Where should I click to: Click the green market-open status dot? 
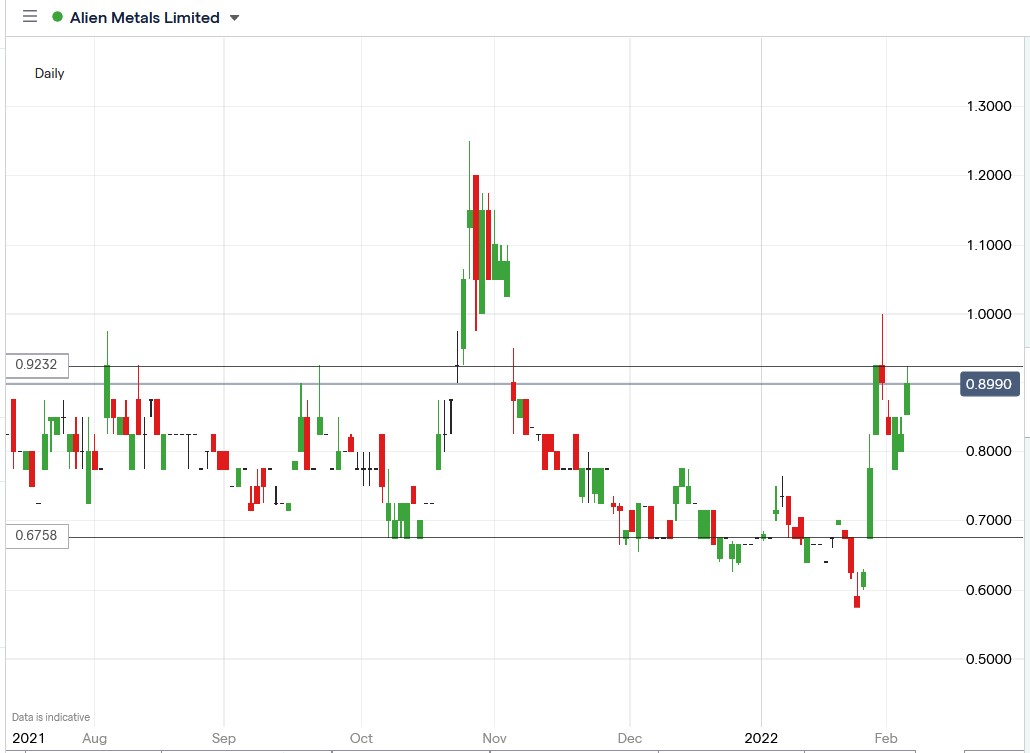pos(59,17)
